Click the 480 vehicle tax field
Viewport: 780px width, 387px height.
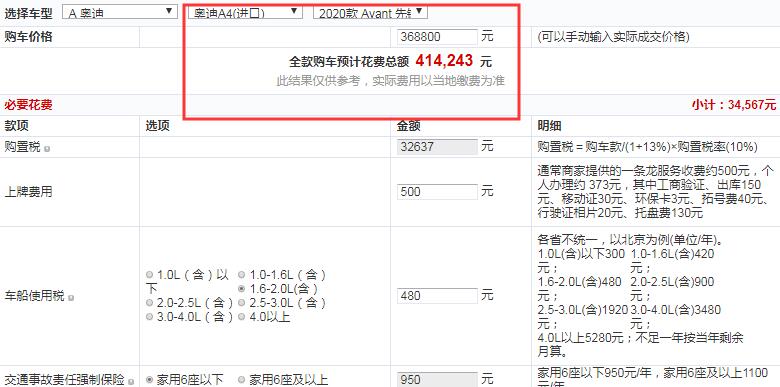[437, 295]
